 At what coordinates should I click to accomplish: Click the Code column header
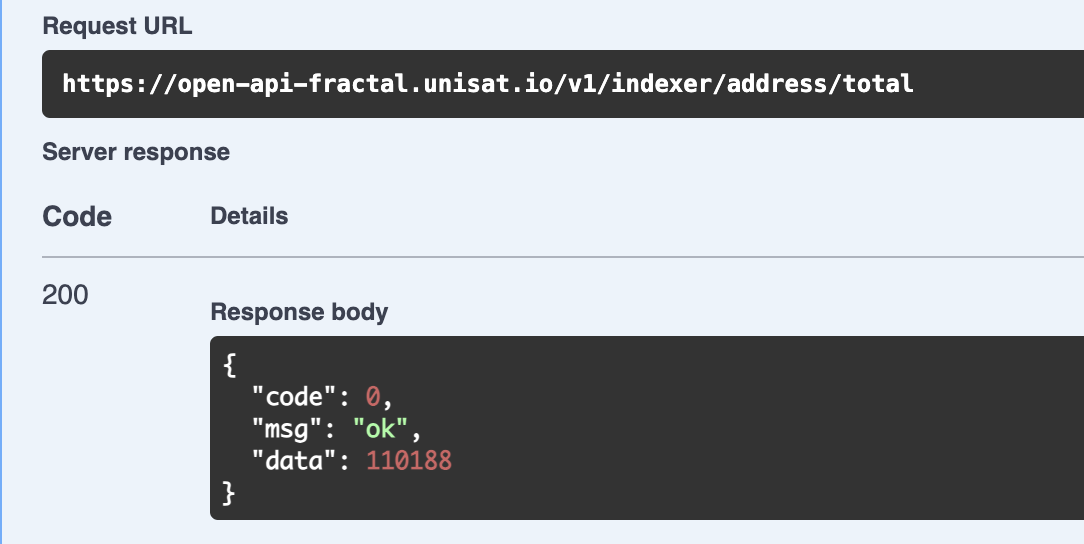pos(77,217)
